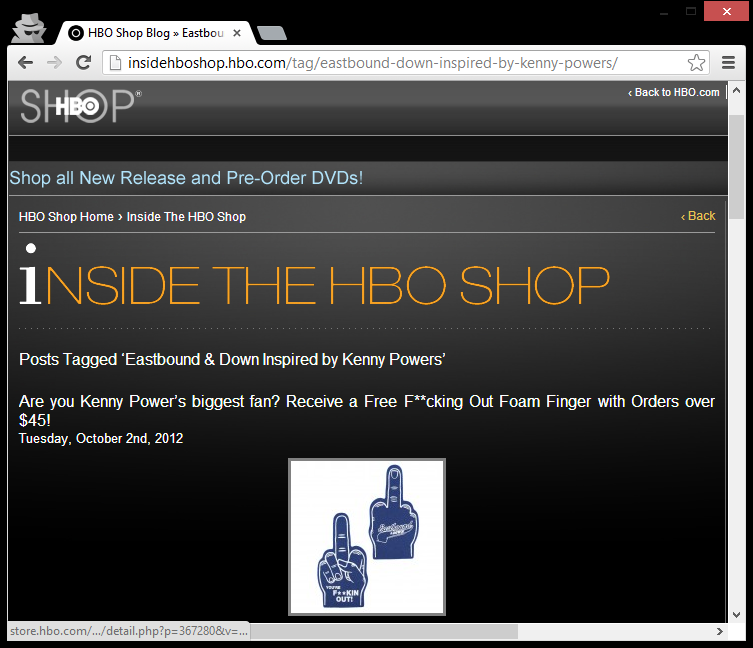The image size is (753, 648).
Task: Follow the Back to HBO.com link
Action: (674, 92)
